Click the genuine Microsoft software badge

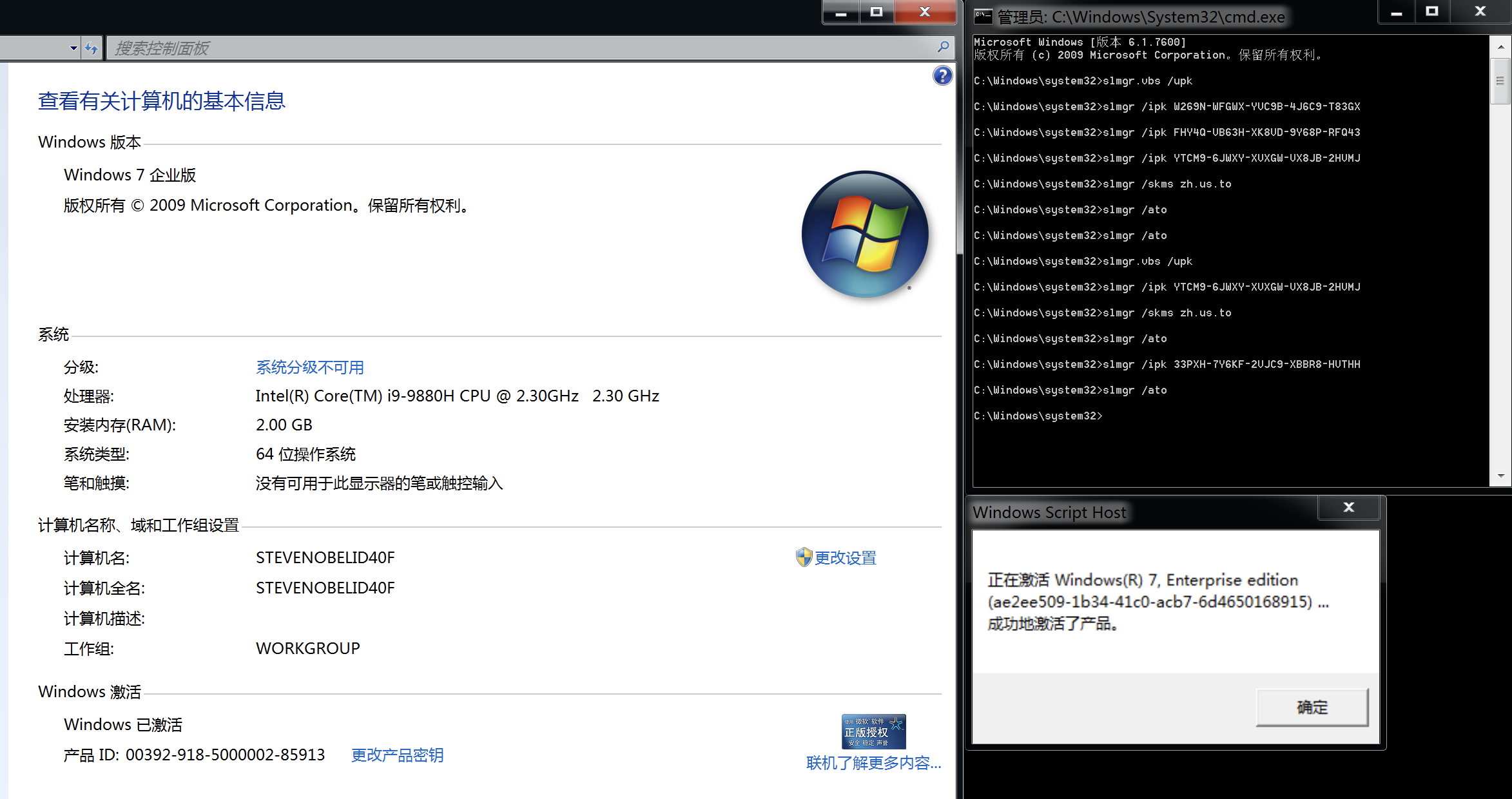[873, 731]
